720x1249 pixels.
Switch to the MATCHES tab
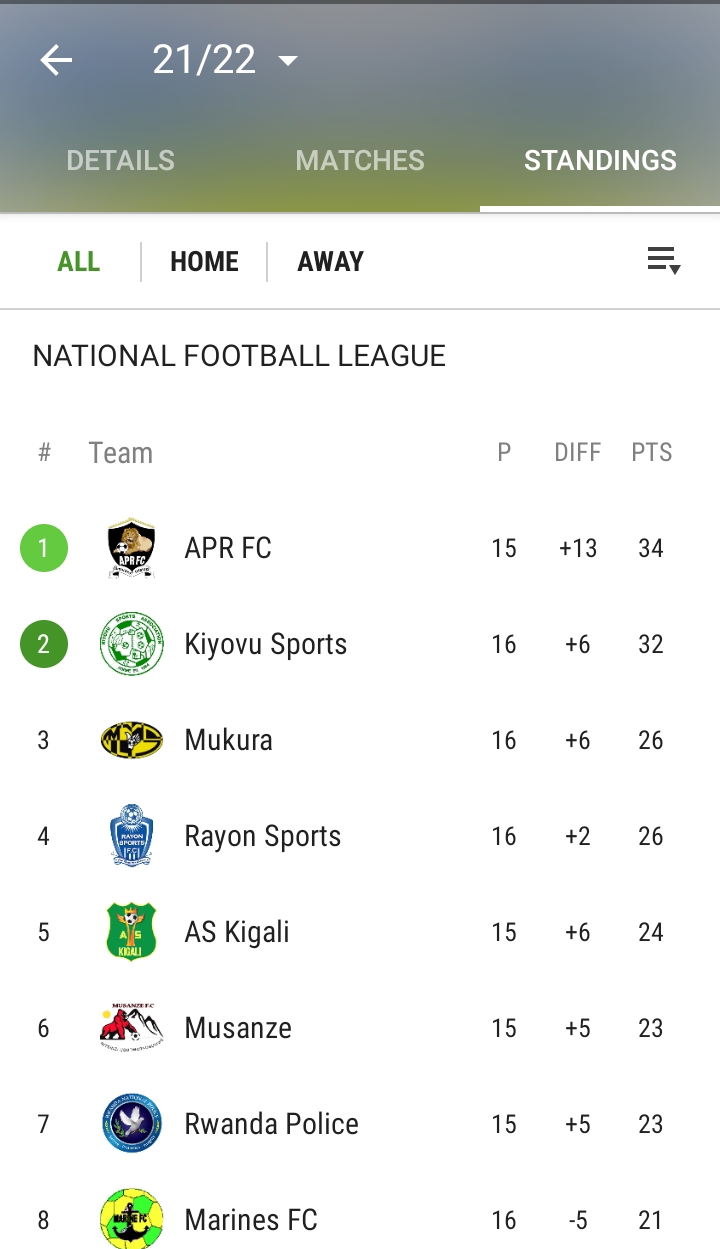(x=360, y=160)
